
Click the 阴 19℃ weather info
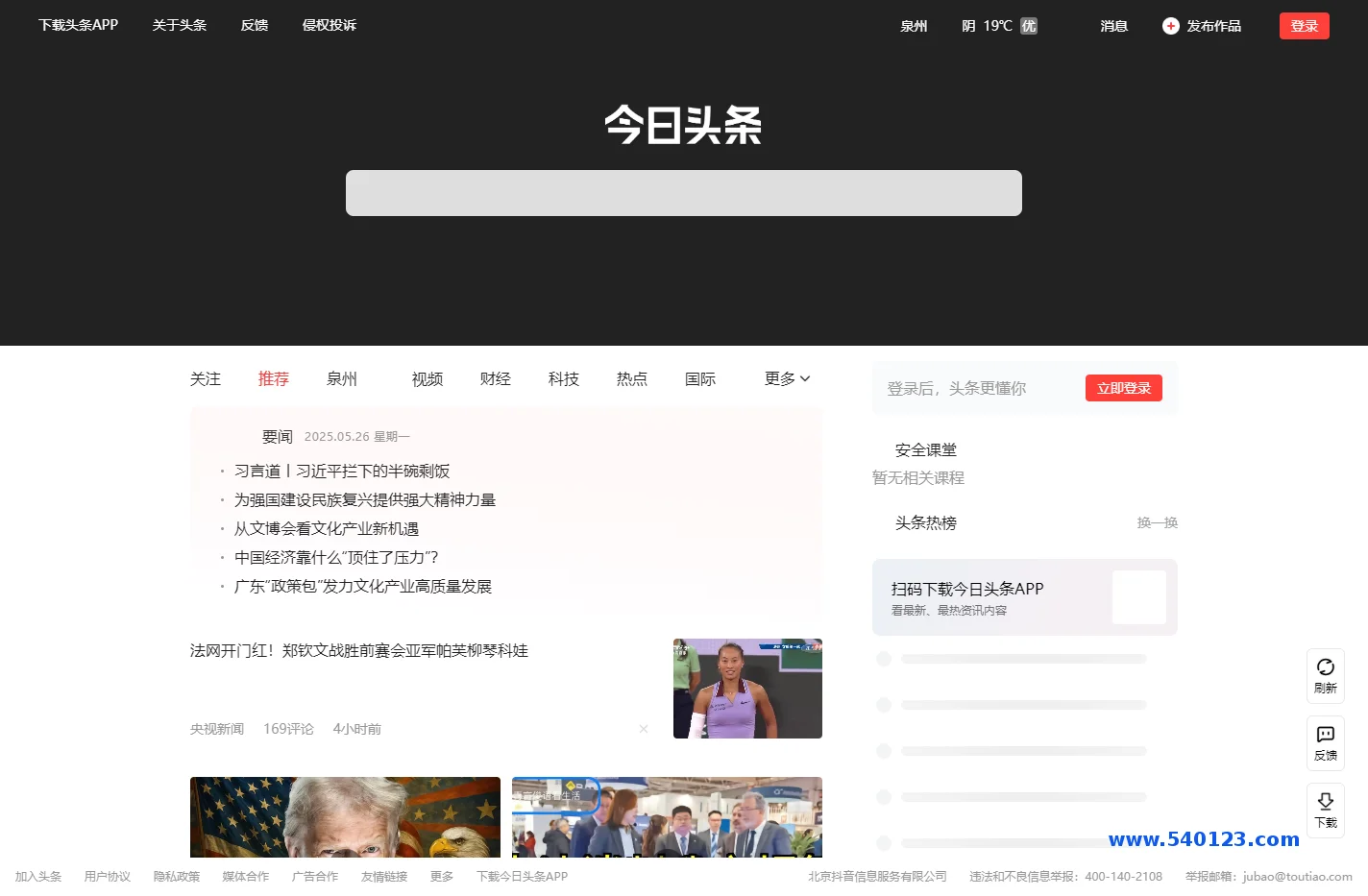click(988, 26)
